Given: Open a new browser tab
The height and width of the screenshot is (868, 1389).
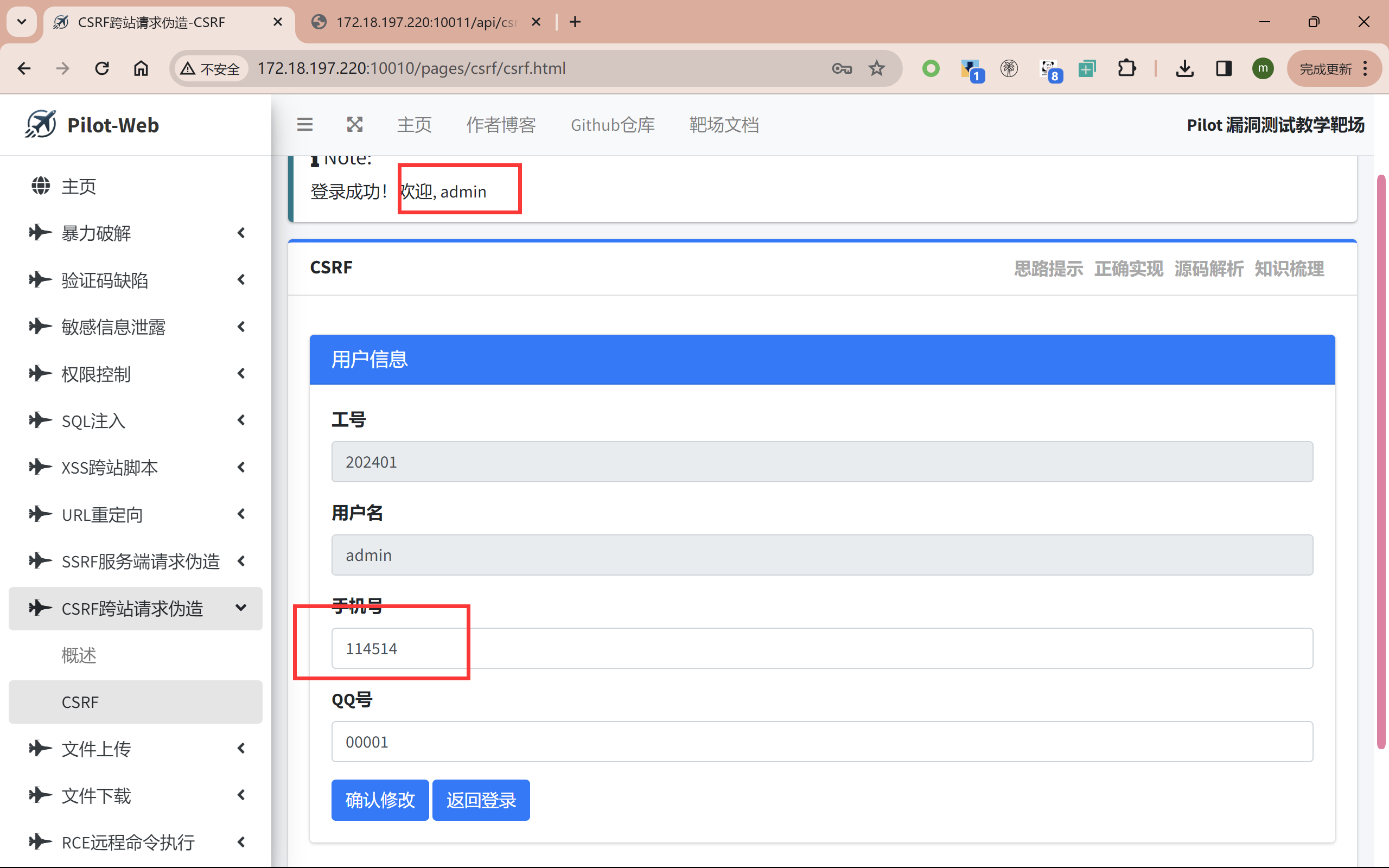Looking at the screenshot, I should 575,22.
